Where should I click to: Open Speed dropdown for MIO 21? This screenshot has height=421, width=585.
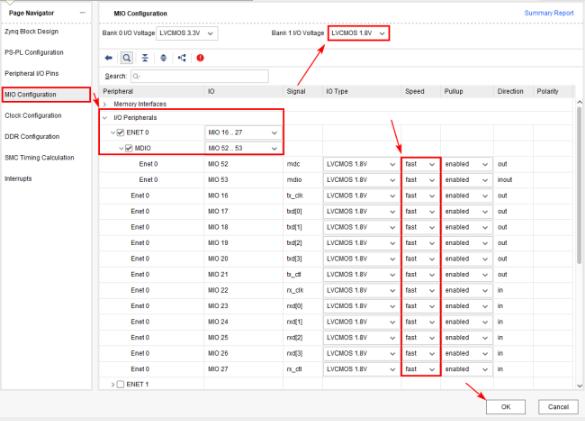click(x=420, y=274)
